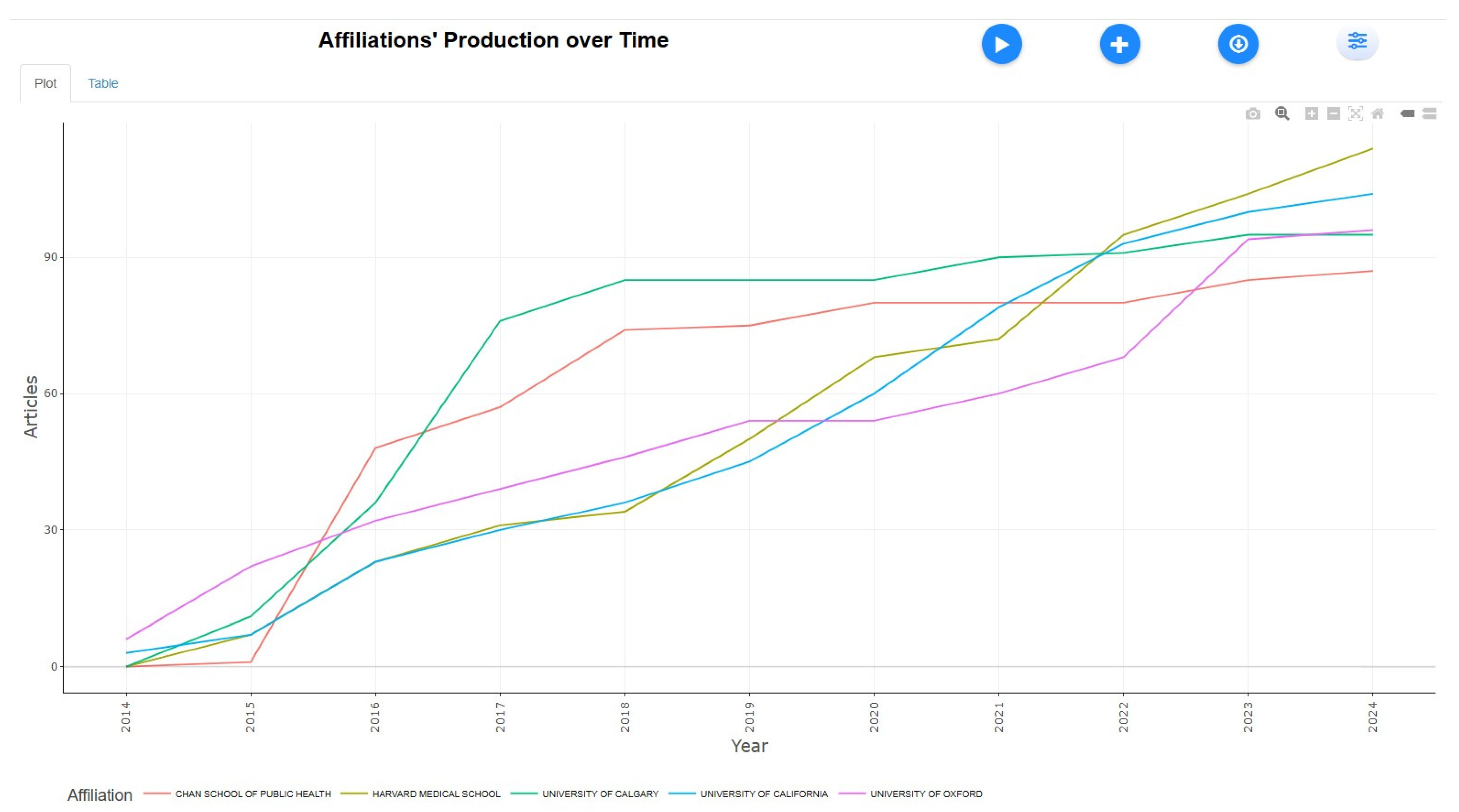Switch to the Table tab
This screenshot has width=1459, height=812.
(103, 83)
